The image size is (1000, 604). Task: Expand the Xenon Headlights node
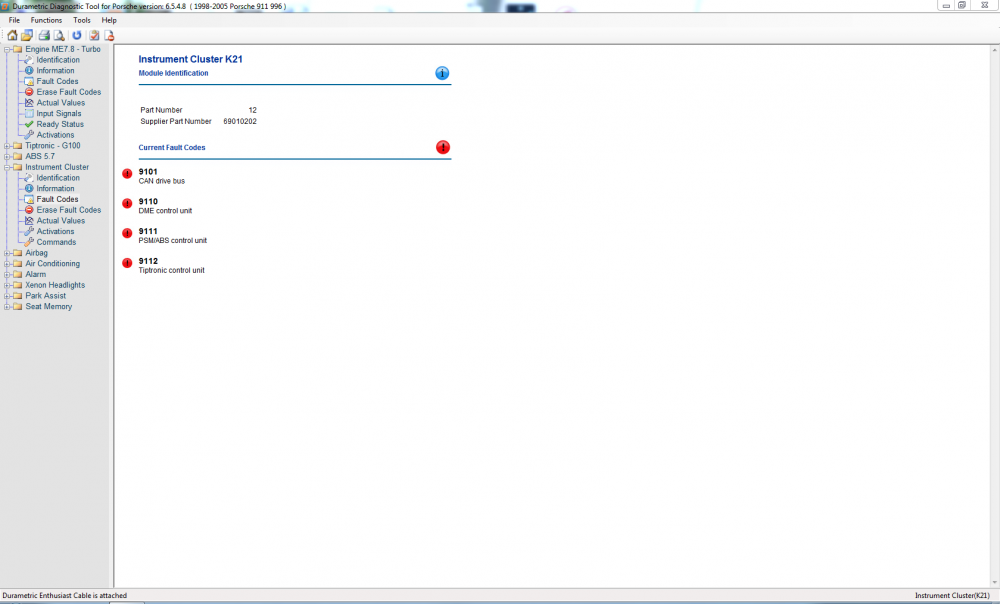[x=6, y=284]
